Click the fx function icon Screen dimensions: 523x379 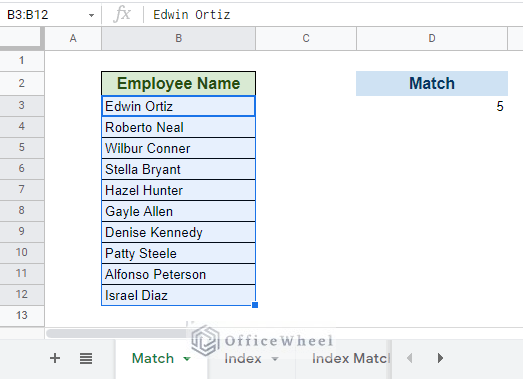[122, 14]
